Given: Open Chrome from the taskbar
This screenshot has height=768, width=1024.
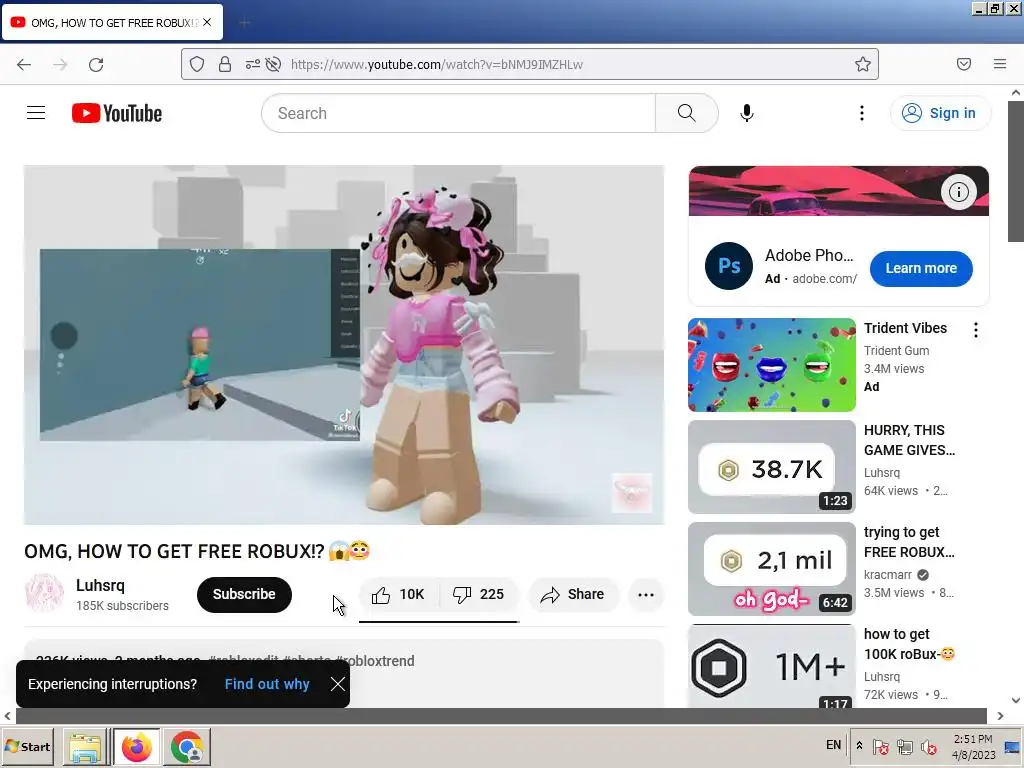Looking at the screenshot, I should click(x=187, y=747).
